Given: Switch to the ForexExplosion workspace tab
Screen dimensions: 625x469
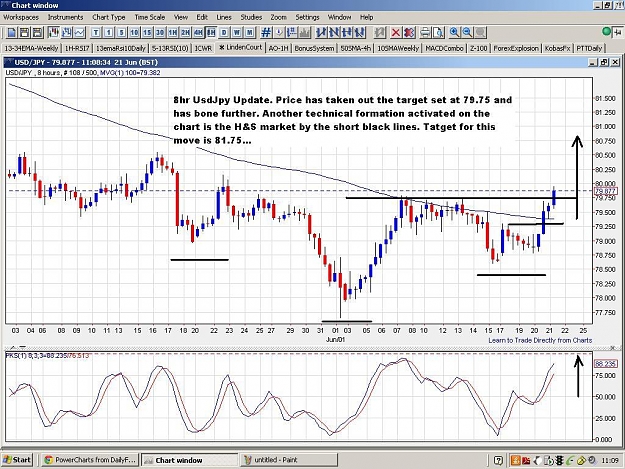Looking at the screenshot, I should (516, 48).
